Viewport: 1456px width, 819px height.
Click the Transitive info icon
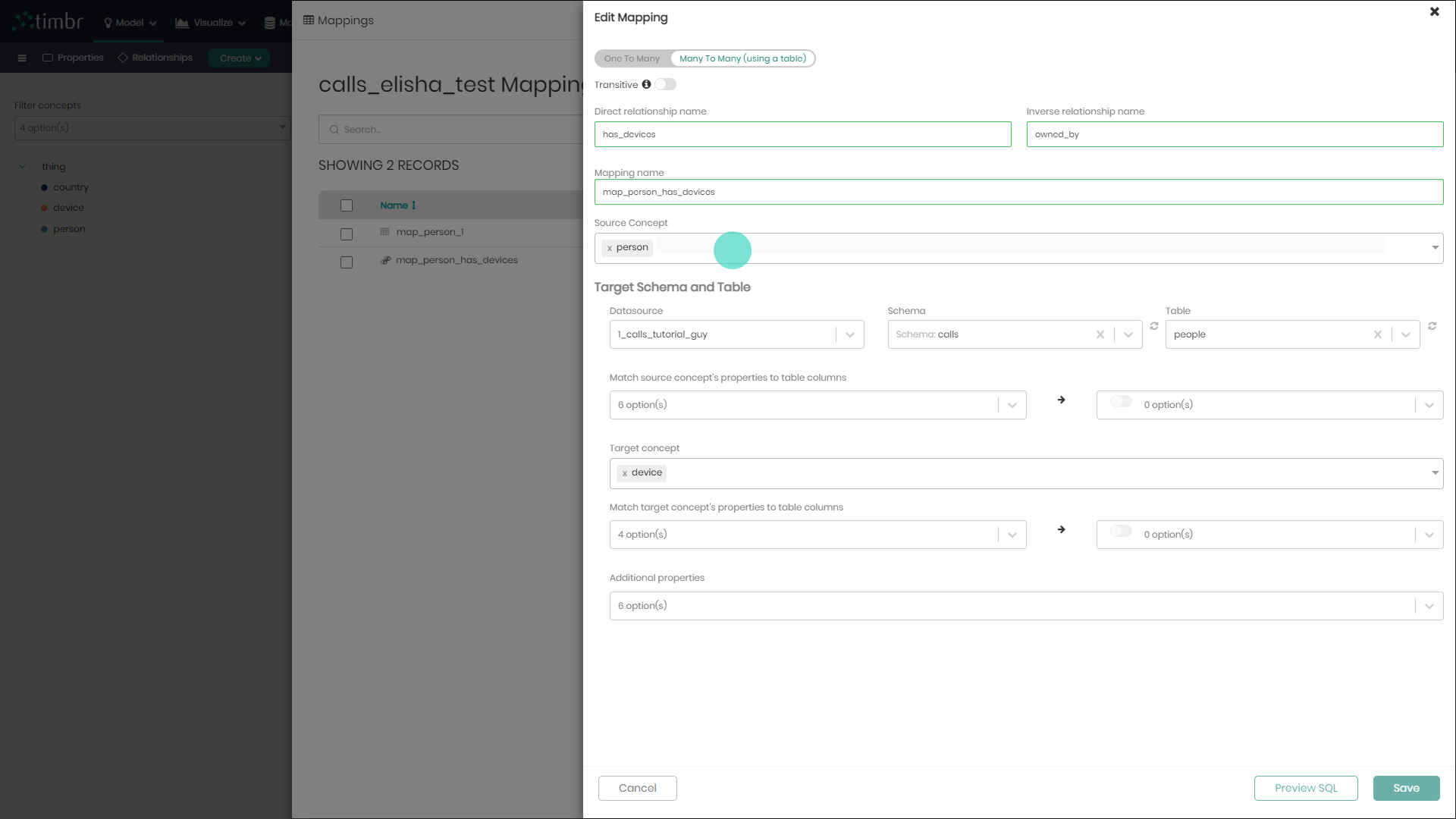646,85
